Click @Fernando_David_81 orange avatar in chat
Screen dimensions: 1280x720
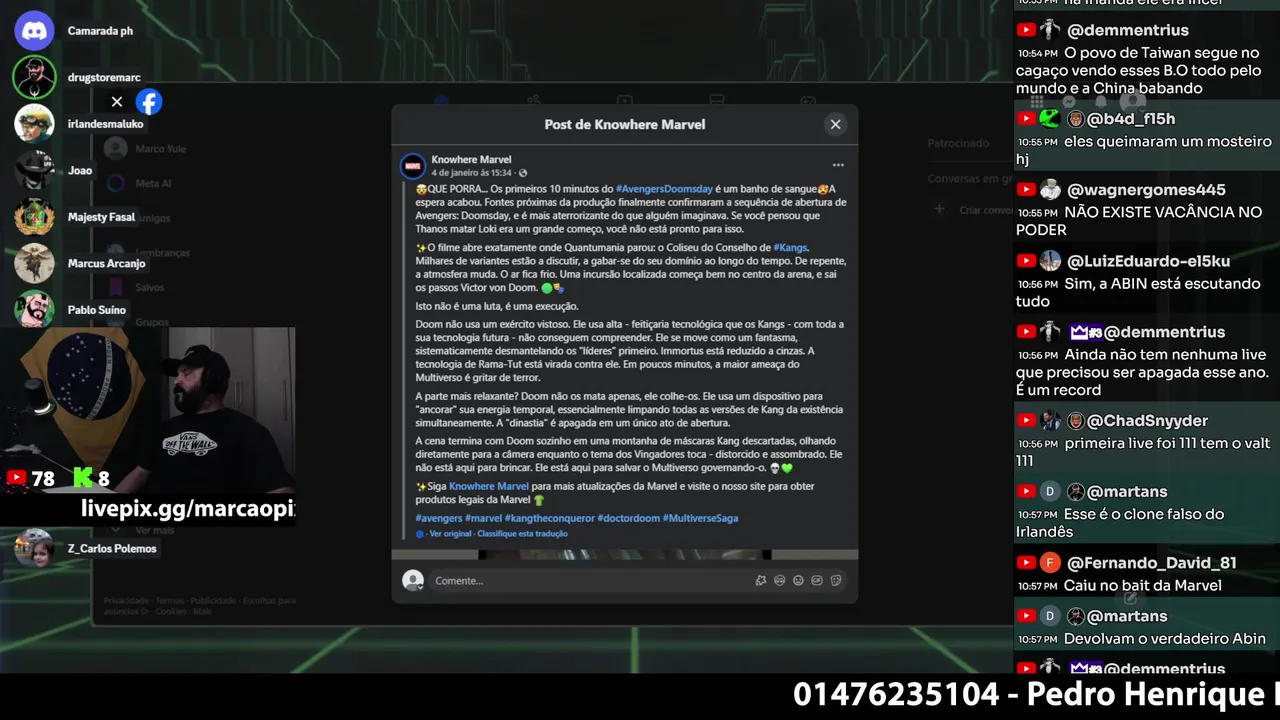tap(1050, 563)
